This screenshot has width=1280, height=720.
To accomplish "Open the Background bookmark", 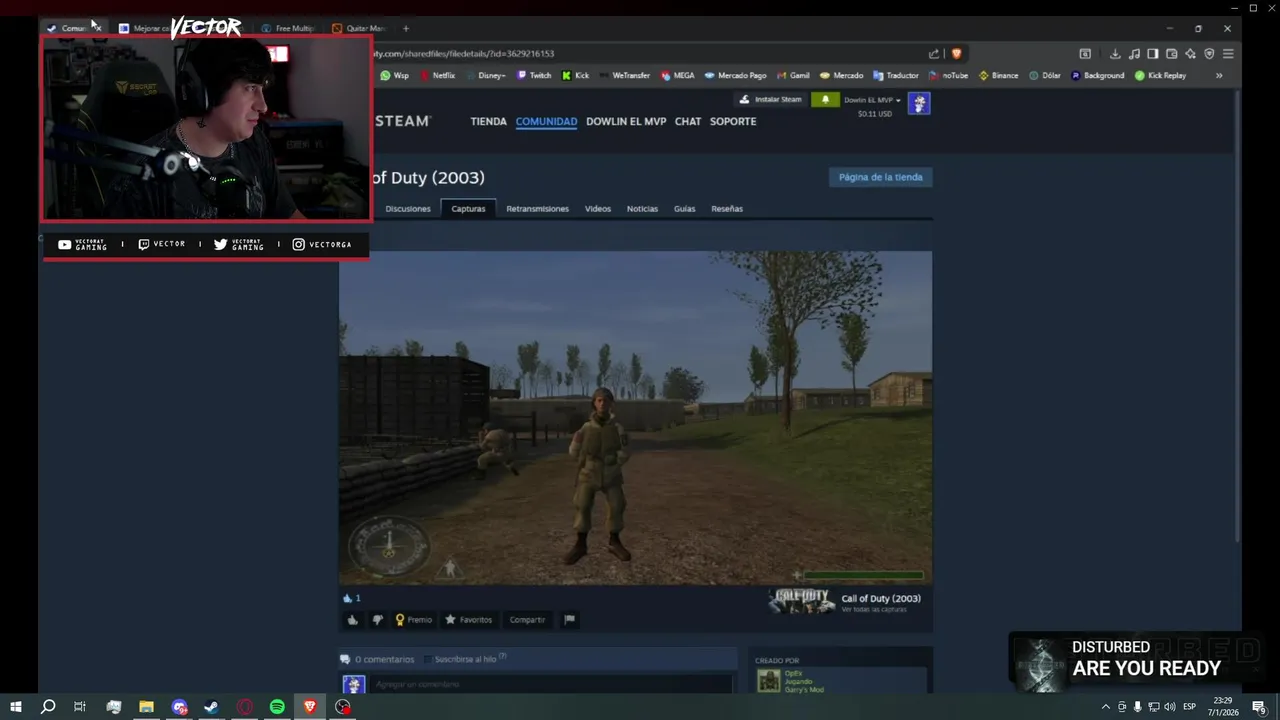I will point(1097,76).
